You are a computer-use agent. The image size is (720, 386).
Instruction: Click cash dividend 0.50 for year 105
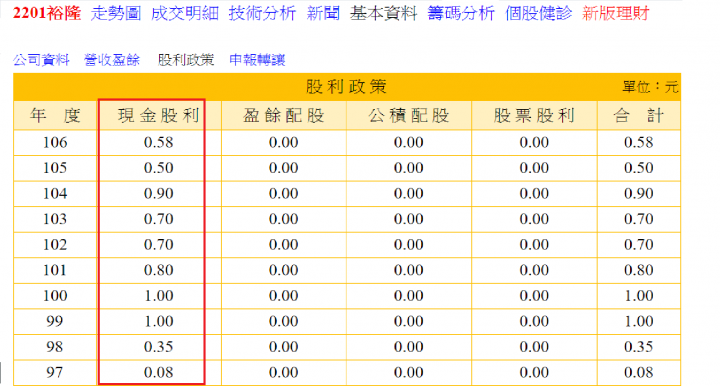[158, 168]
